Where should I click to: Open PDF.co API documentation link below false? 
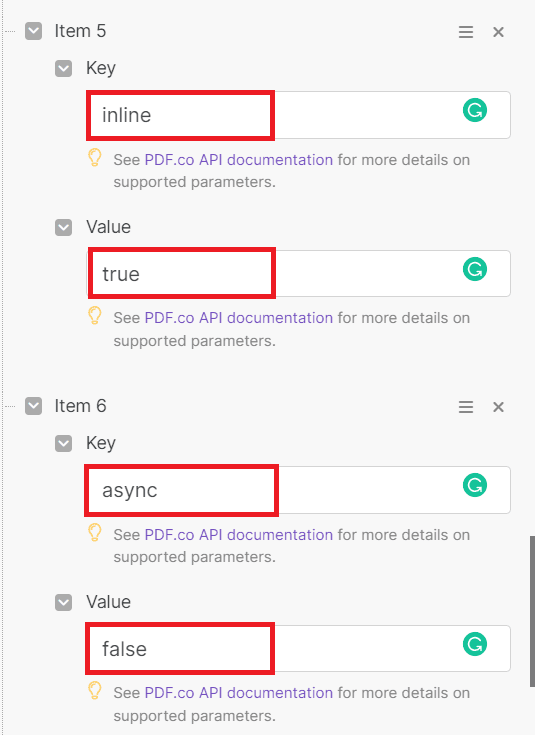click(x=239, y=693)
